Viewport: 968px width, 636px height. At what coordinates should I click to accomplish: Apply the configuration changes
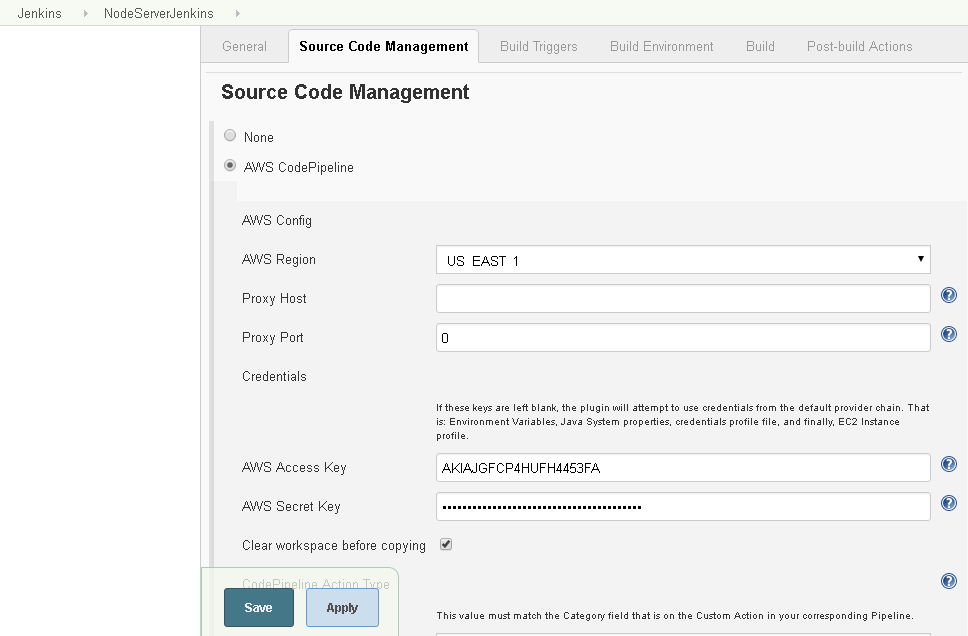pos(342,608)
